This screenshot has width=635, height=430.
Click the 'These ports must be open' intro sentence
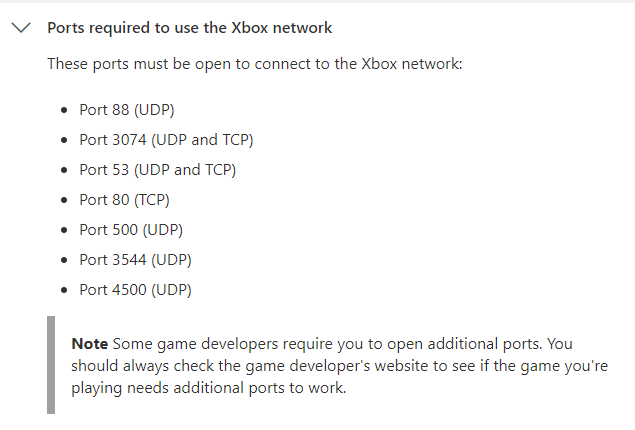254,64
